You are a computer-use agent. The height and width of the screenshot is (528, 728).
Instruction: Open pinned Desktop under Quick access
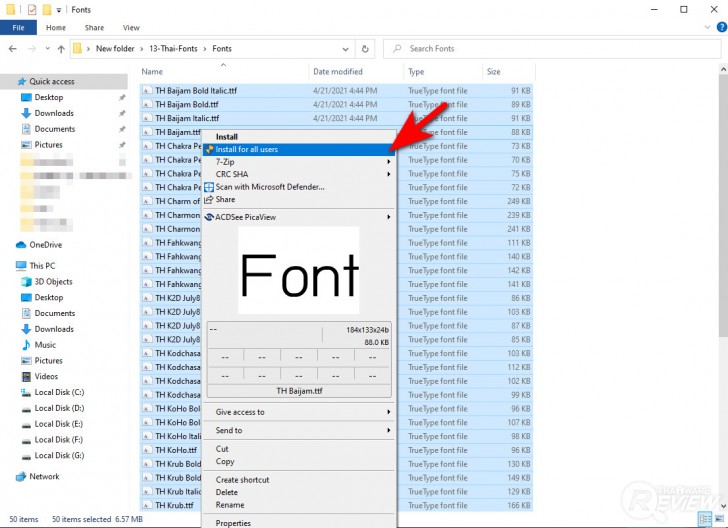(x=48, y=97)
